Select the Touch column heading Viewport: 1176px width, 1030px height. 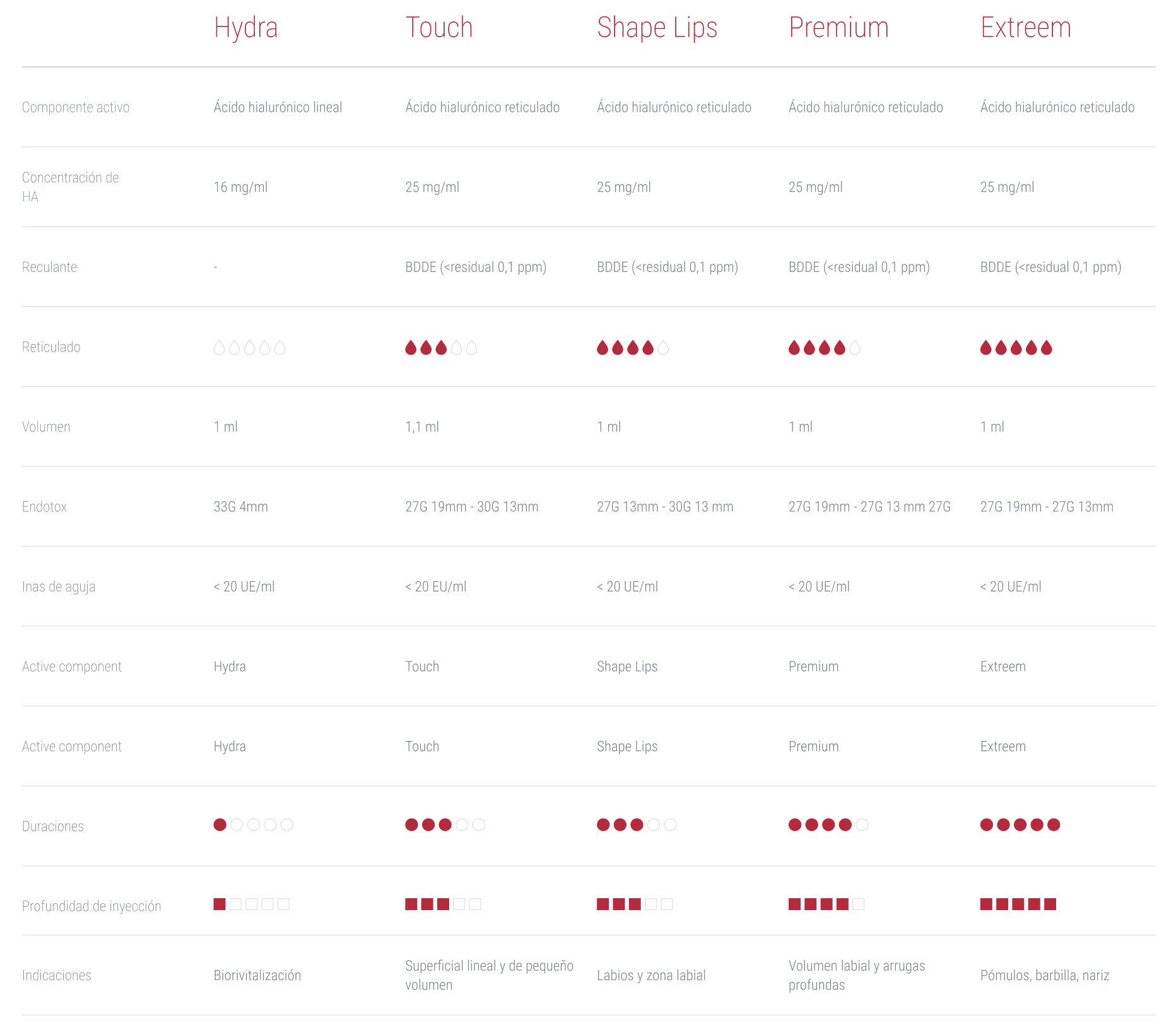coord(438,28)
